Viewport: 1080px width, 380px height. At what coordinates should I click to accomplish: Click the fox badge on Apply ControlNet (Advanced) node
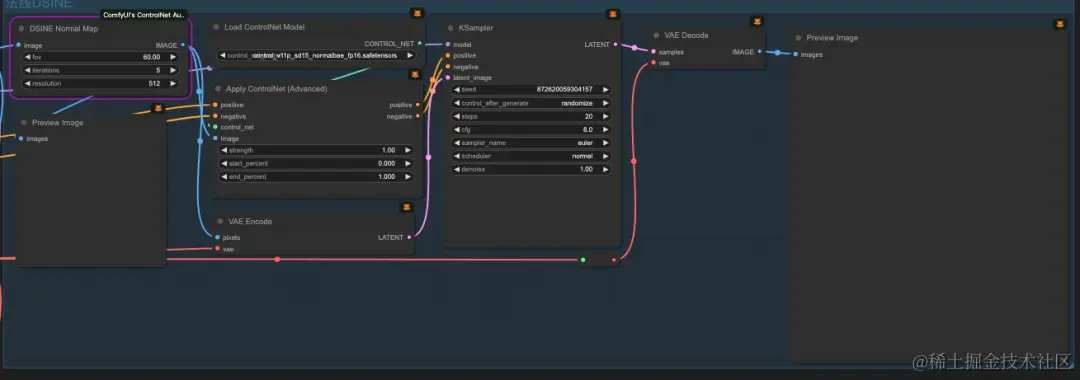(x=415, y=74)
